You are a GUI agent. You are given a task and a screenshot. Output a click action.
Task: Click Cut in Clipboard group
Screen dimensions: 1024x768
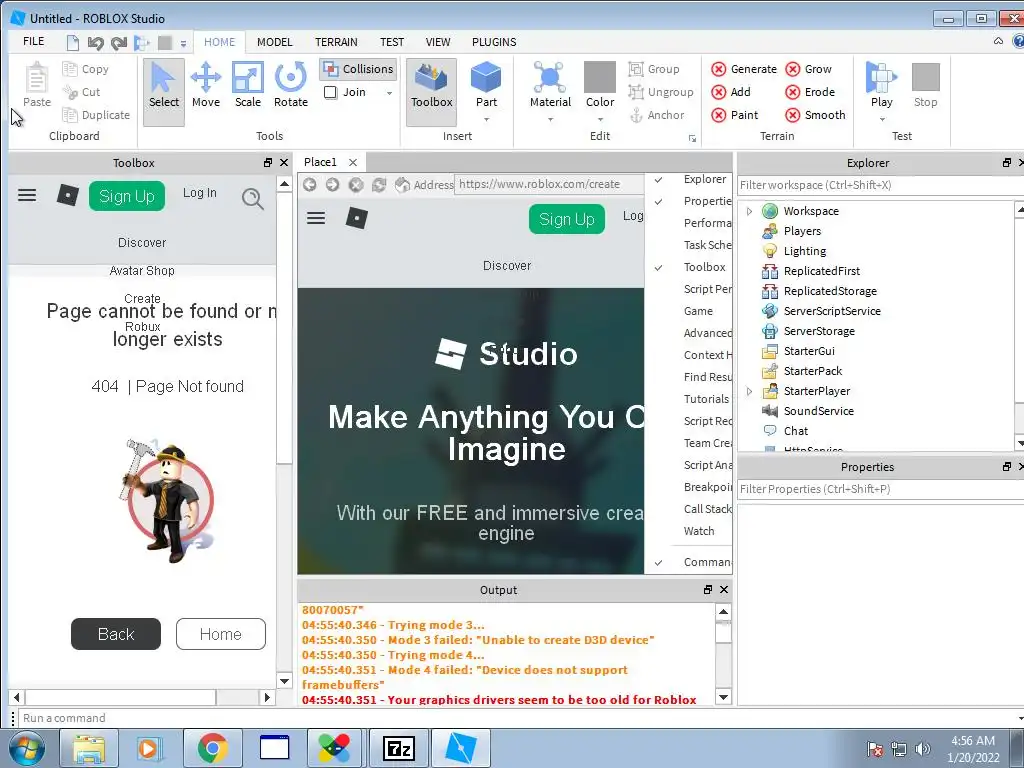click(82, 92)
